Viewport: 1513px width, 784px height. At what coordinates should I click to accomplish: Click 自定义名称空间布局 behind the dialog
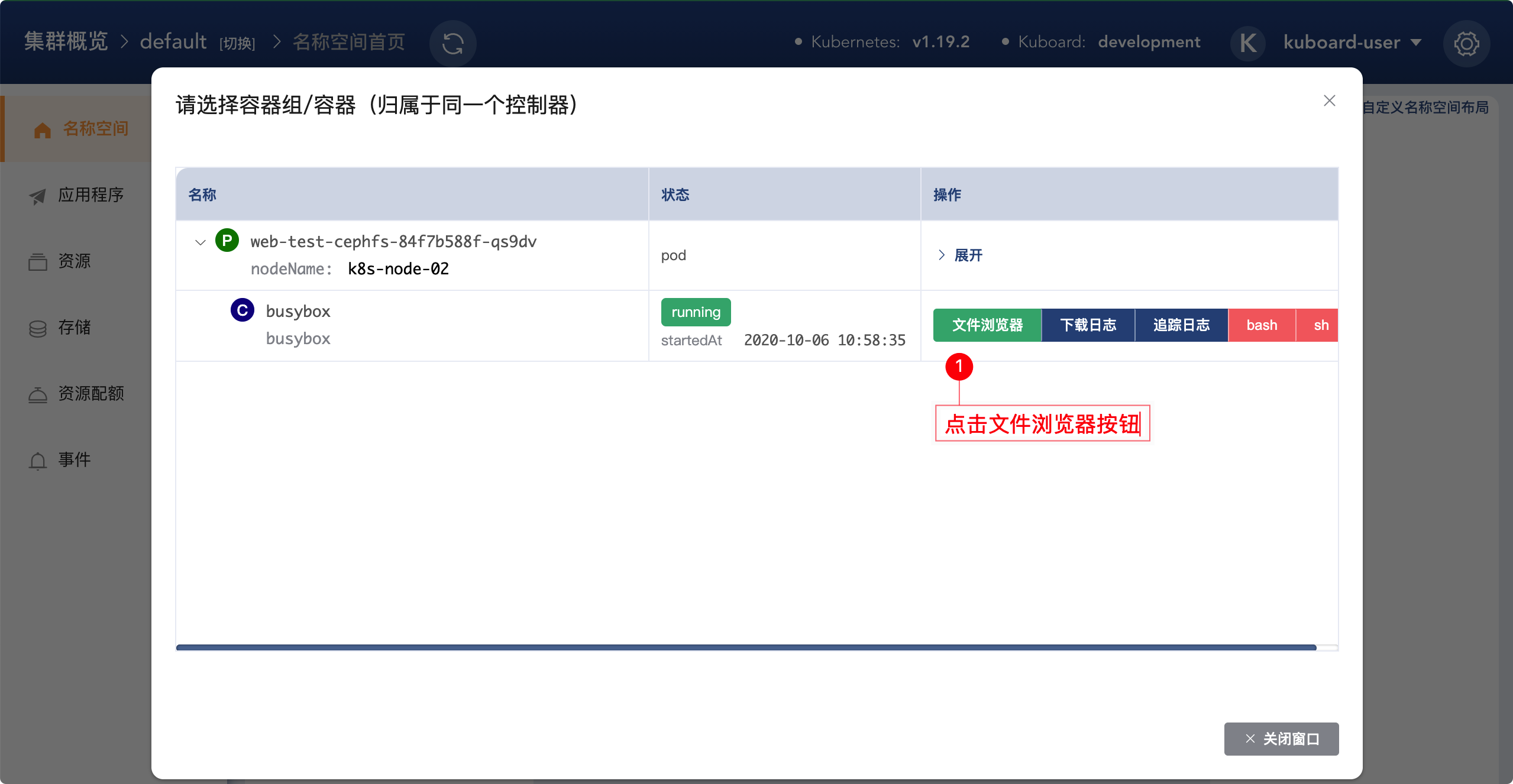pos(1425,108)
